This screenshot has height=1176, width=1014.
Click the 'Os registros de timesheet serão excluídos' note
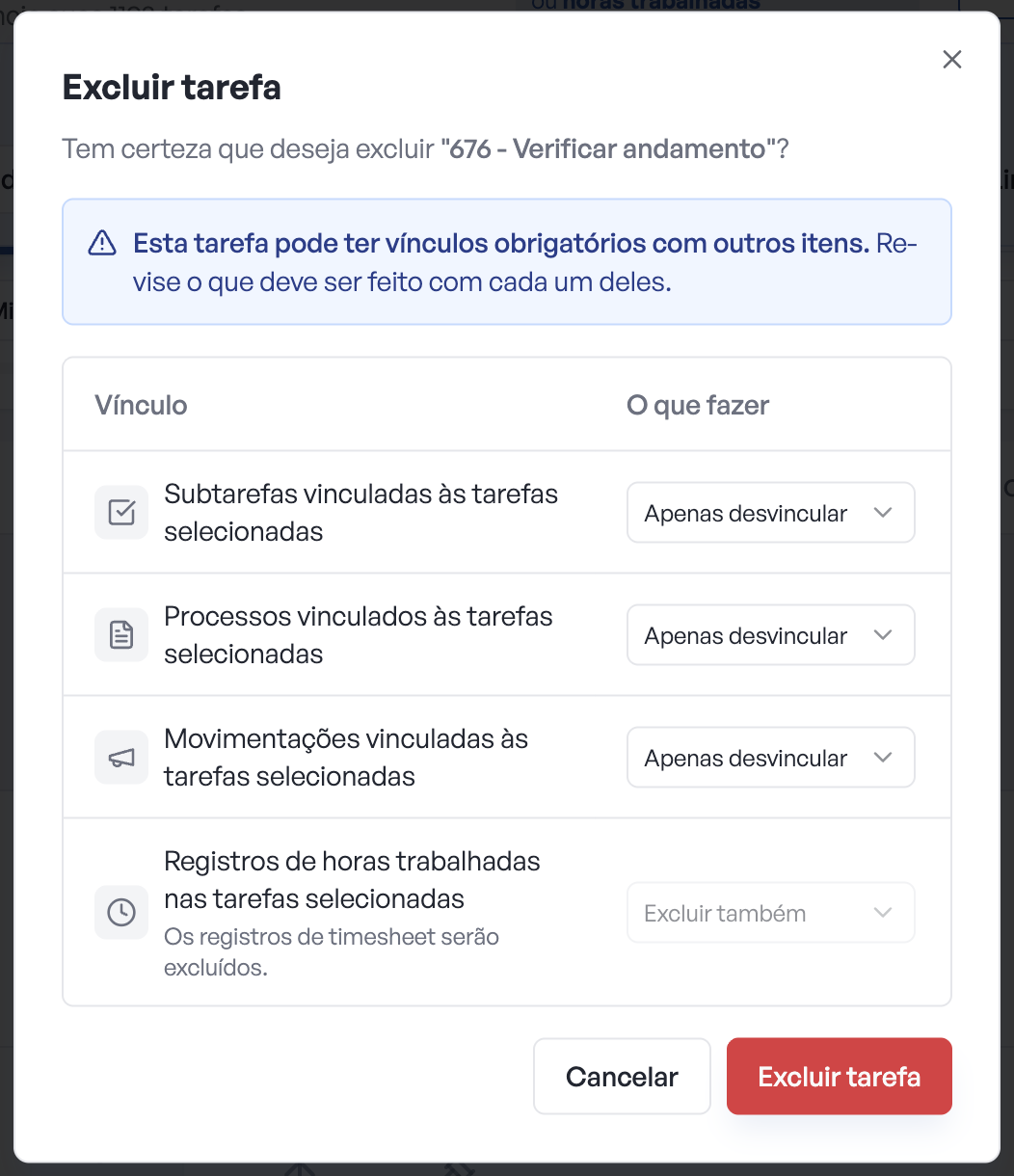(332, 952)
